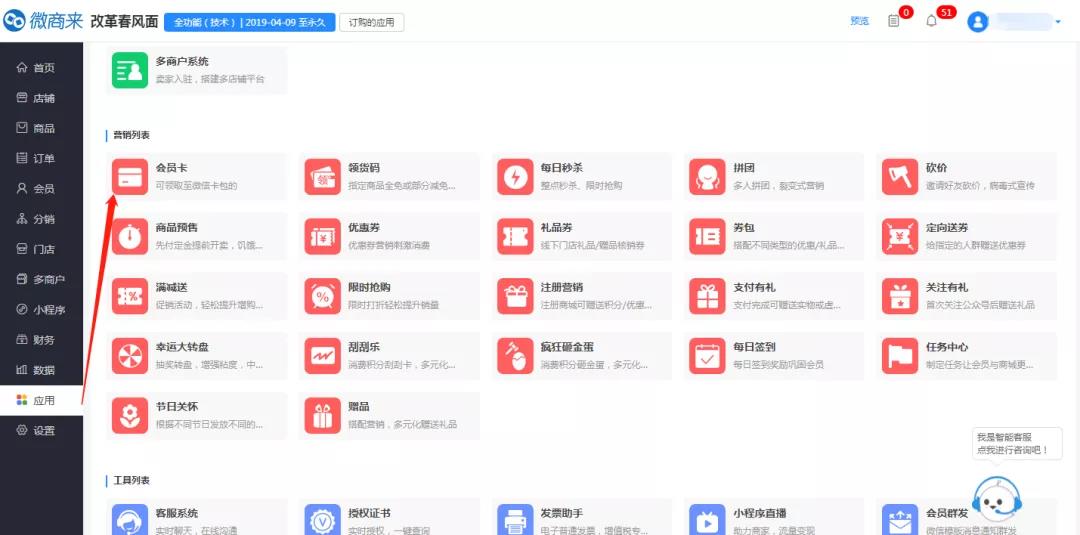Open the 优惠券 coupon app tile
This screenshot has width=1080, height=535.
pyautogui.click(x=390, y=236)
